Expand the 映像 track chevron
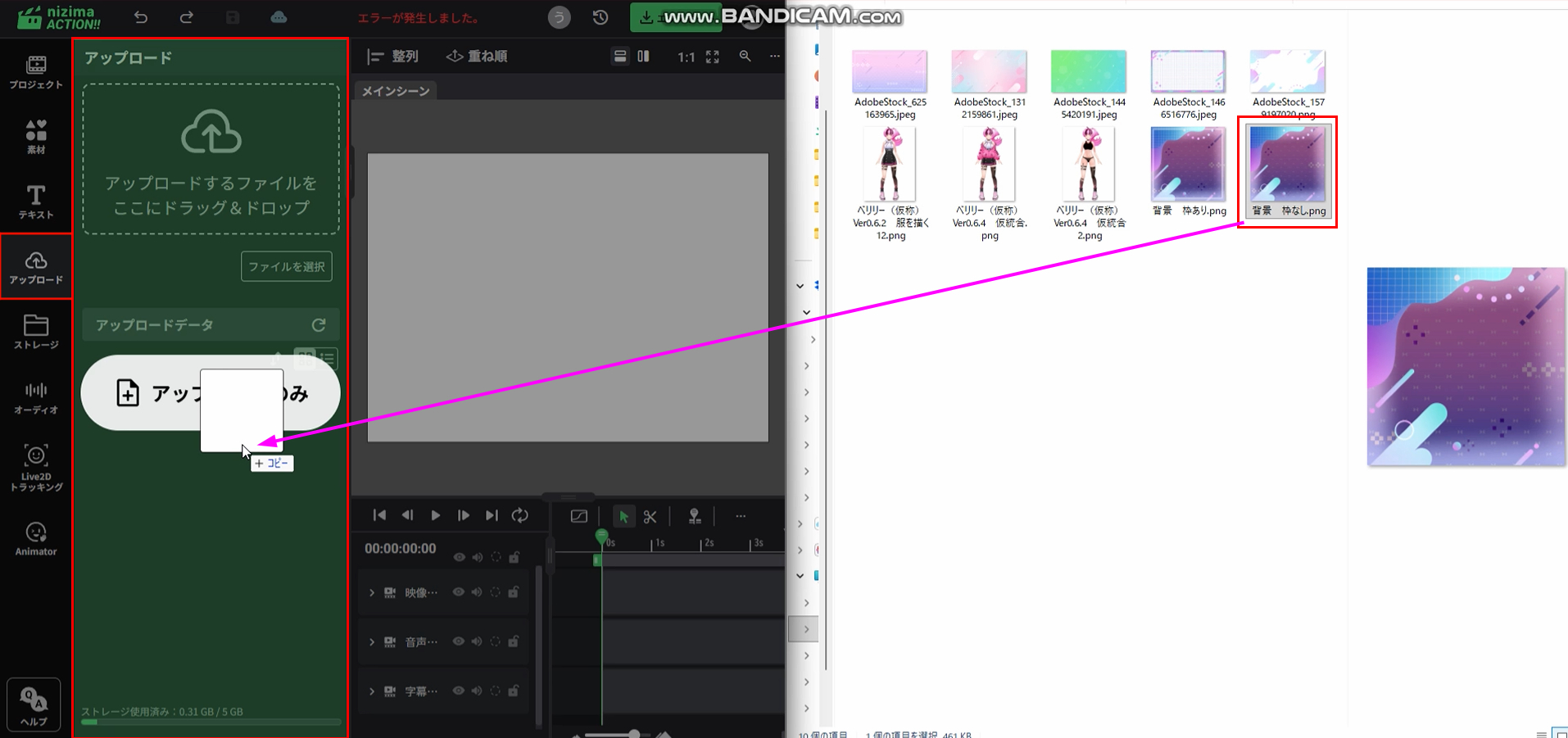This screenshot has width=1568, height=738. [372, 592]
